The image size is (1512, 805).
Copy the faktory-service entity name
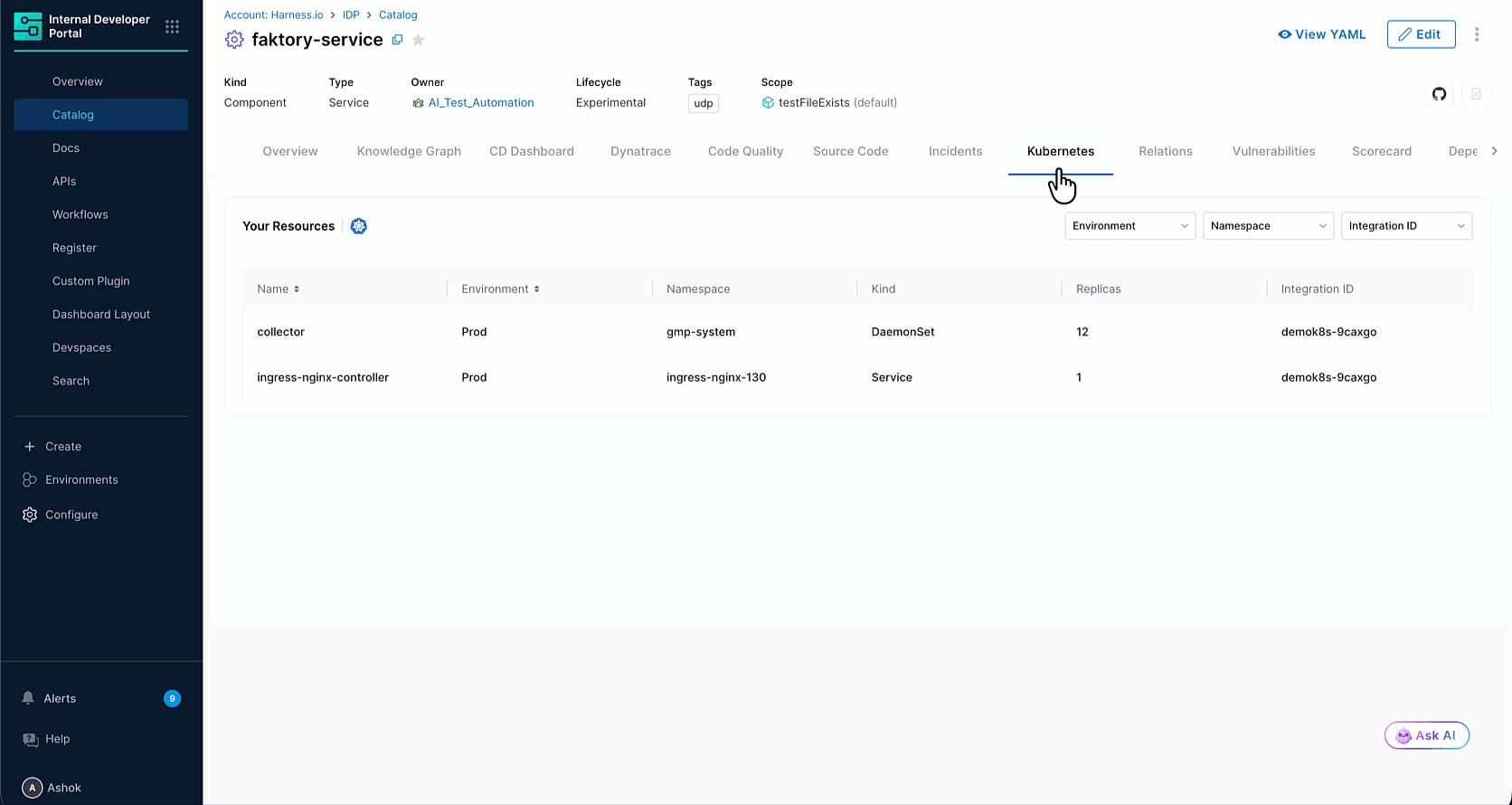[397, 40]
